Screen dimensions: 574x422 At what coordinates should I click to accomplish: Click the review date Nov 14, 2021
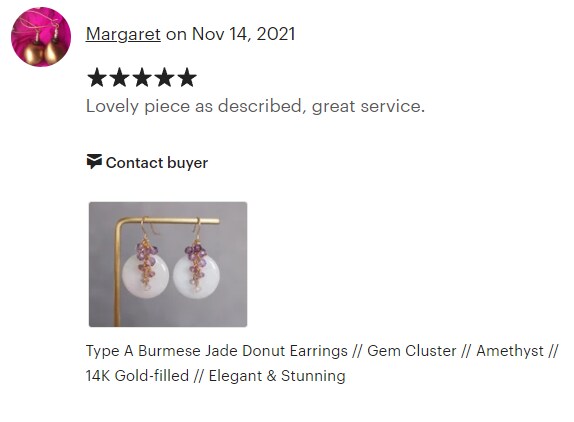[x=243, y=34]
